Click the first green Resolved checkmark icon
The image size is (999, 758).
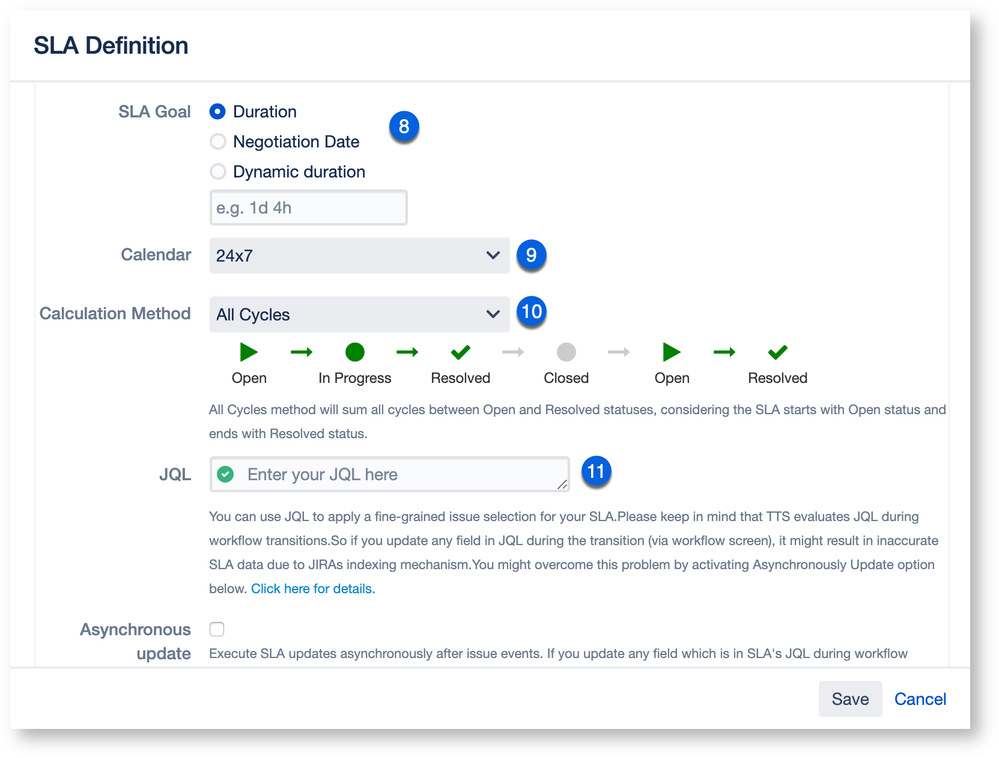coord(461,352)
